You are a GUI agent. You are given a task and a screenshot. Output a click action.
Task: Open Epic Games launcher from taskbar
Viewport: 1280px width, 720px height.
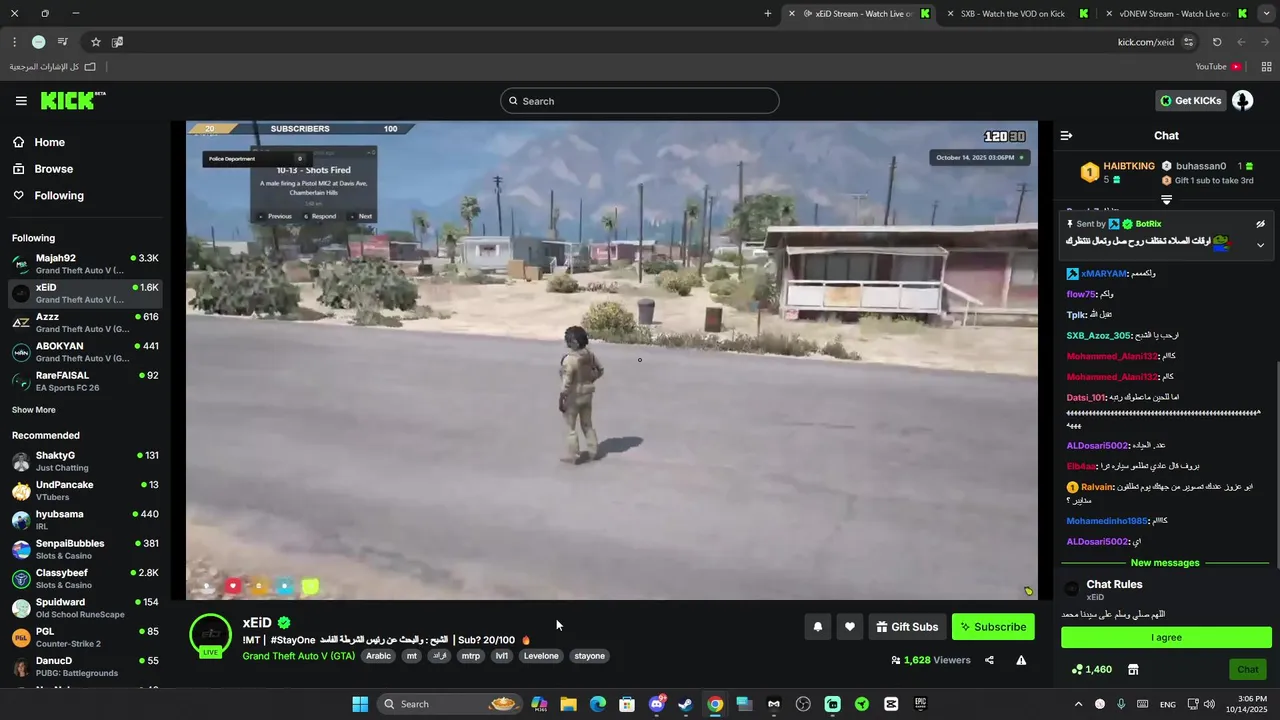pyautogui.click(x=920, y=704)
